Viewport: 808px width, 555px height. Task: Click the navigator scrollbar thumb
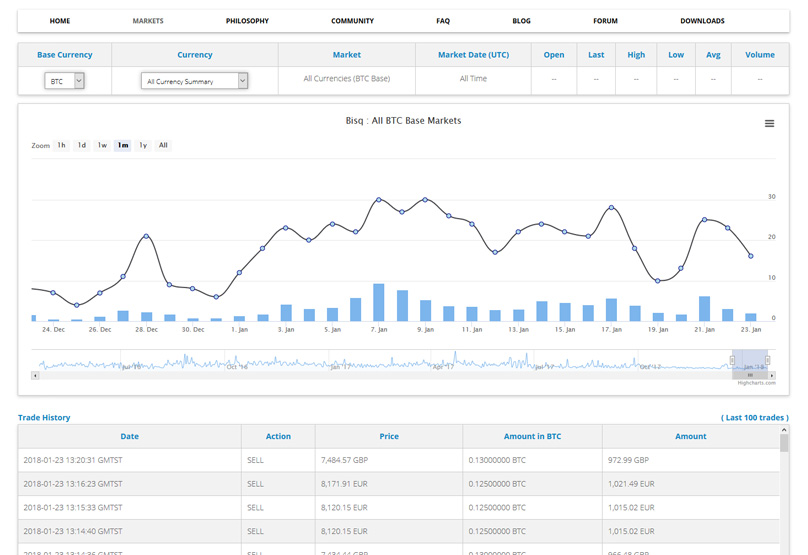[x=750, y=376]
